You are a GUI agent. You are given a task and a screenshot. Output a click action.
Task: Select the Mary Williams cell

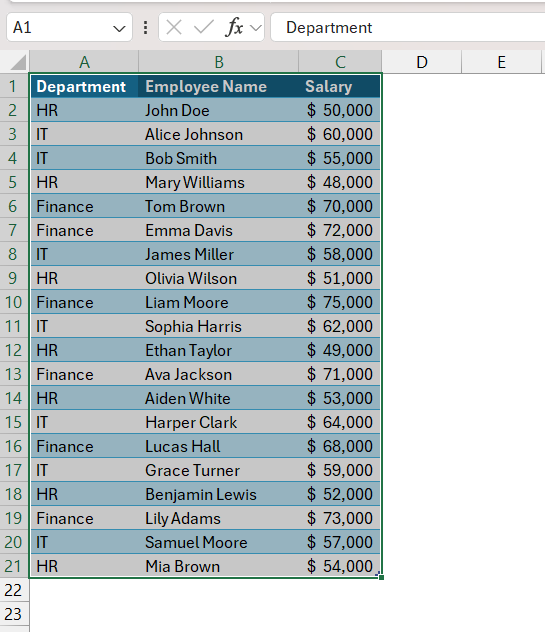click(x=218, y=182)
